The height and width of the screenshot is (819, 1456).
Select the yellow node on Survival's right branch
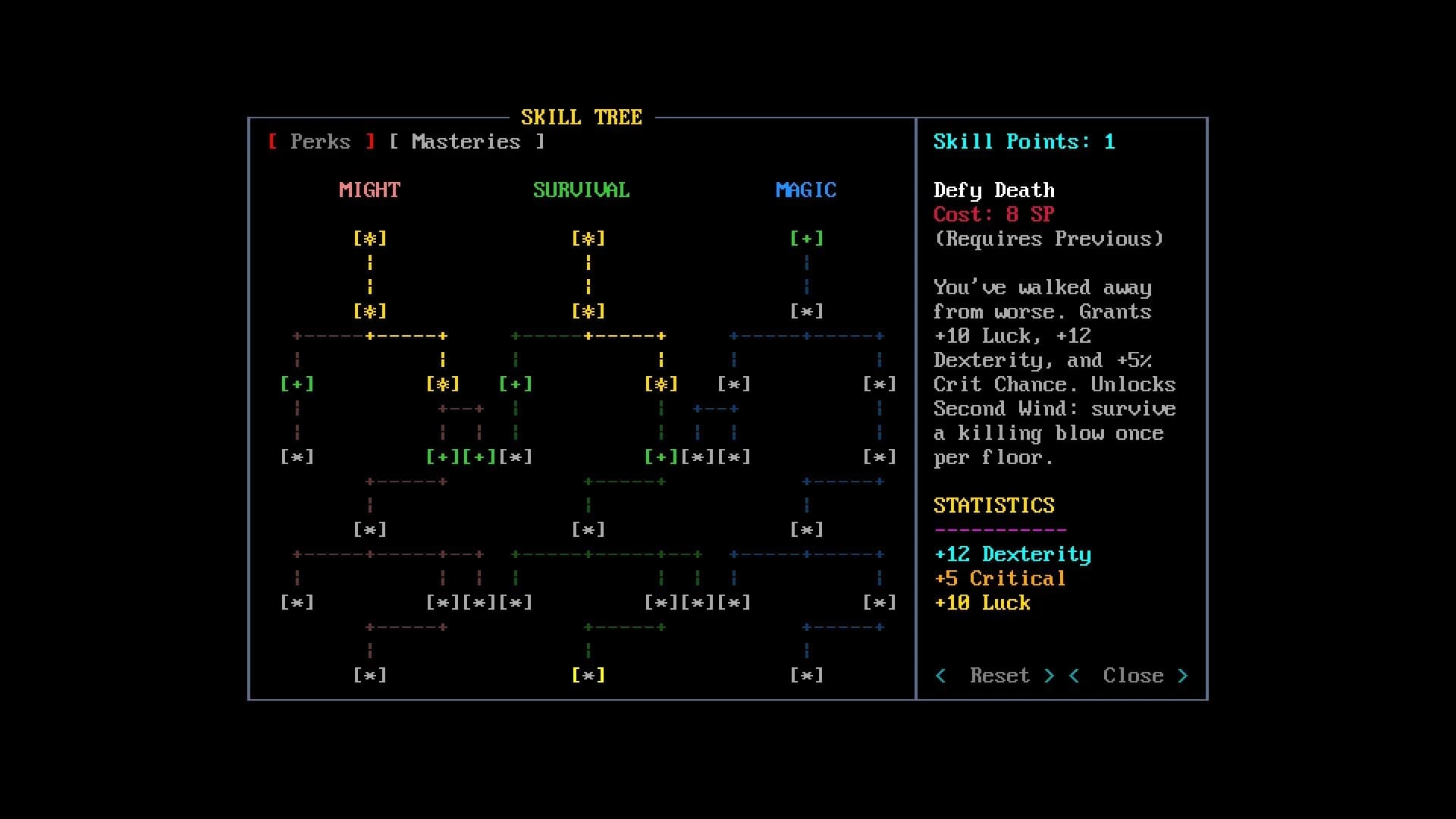pos(661,384)
